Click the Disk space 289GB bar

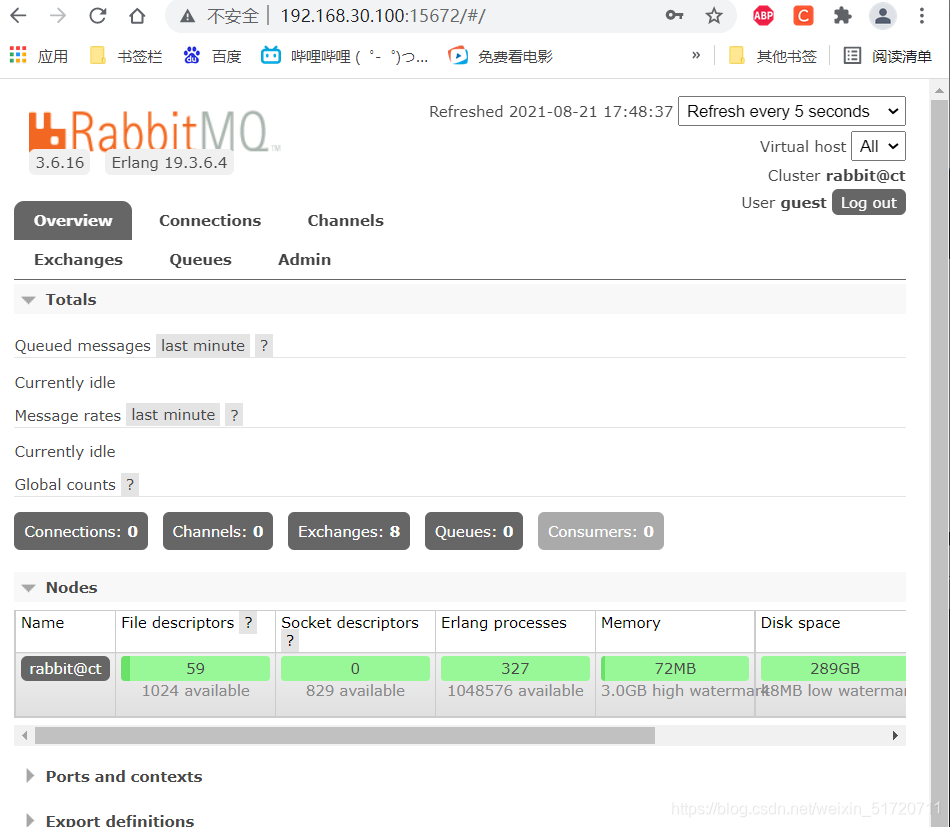click(834, 668)
